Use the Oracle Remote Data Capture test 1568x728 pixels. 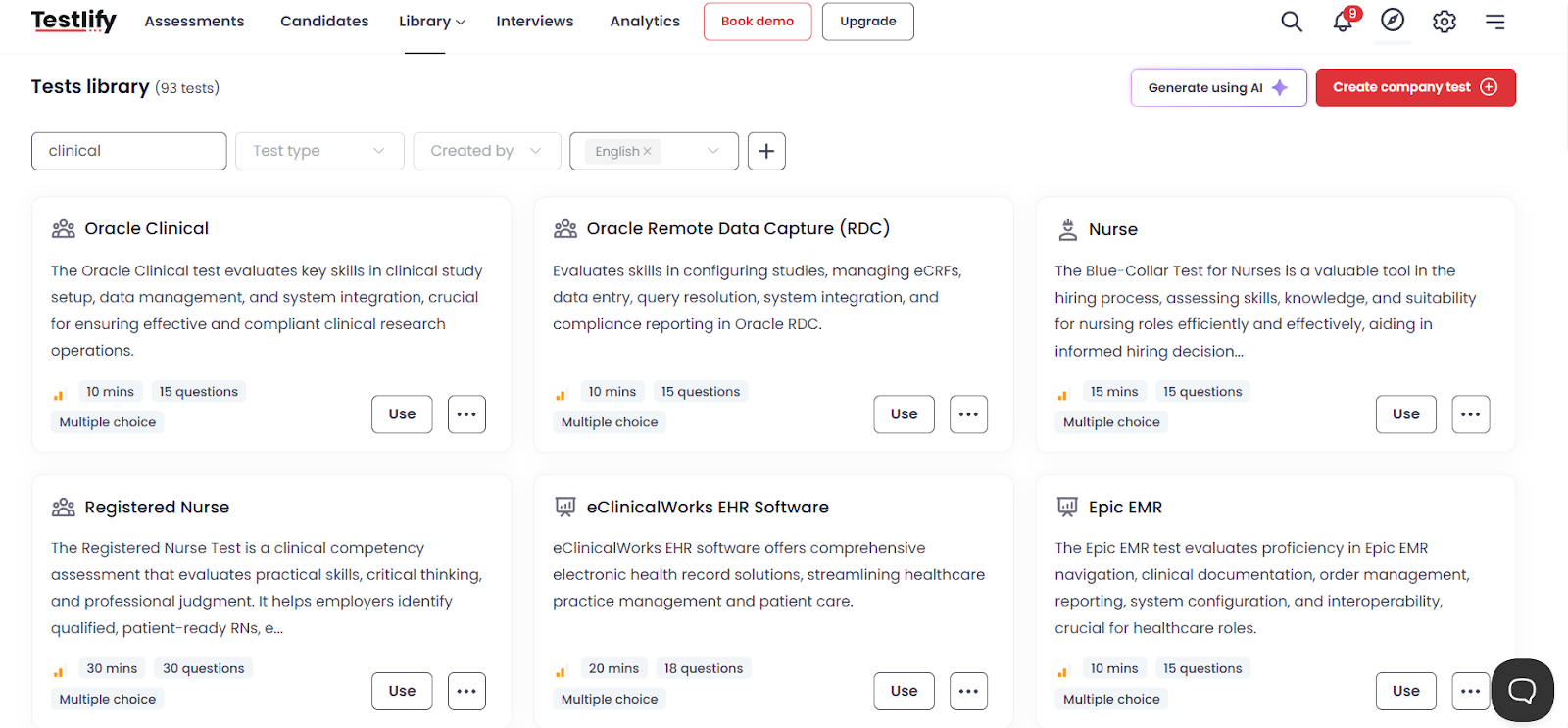[x=905, y=414]
